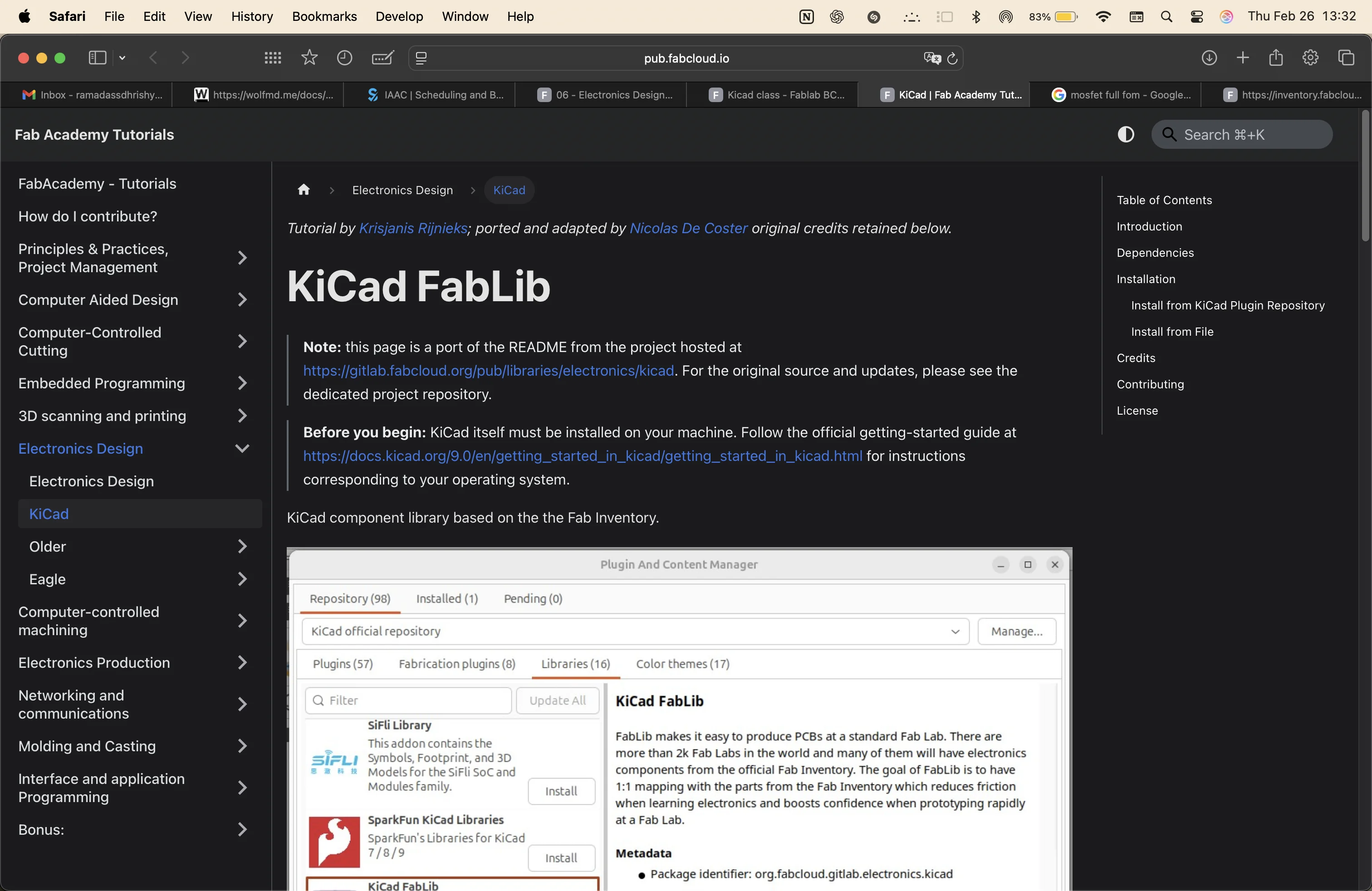Jump to Install from File in contents

1172,331
